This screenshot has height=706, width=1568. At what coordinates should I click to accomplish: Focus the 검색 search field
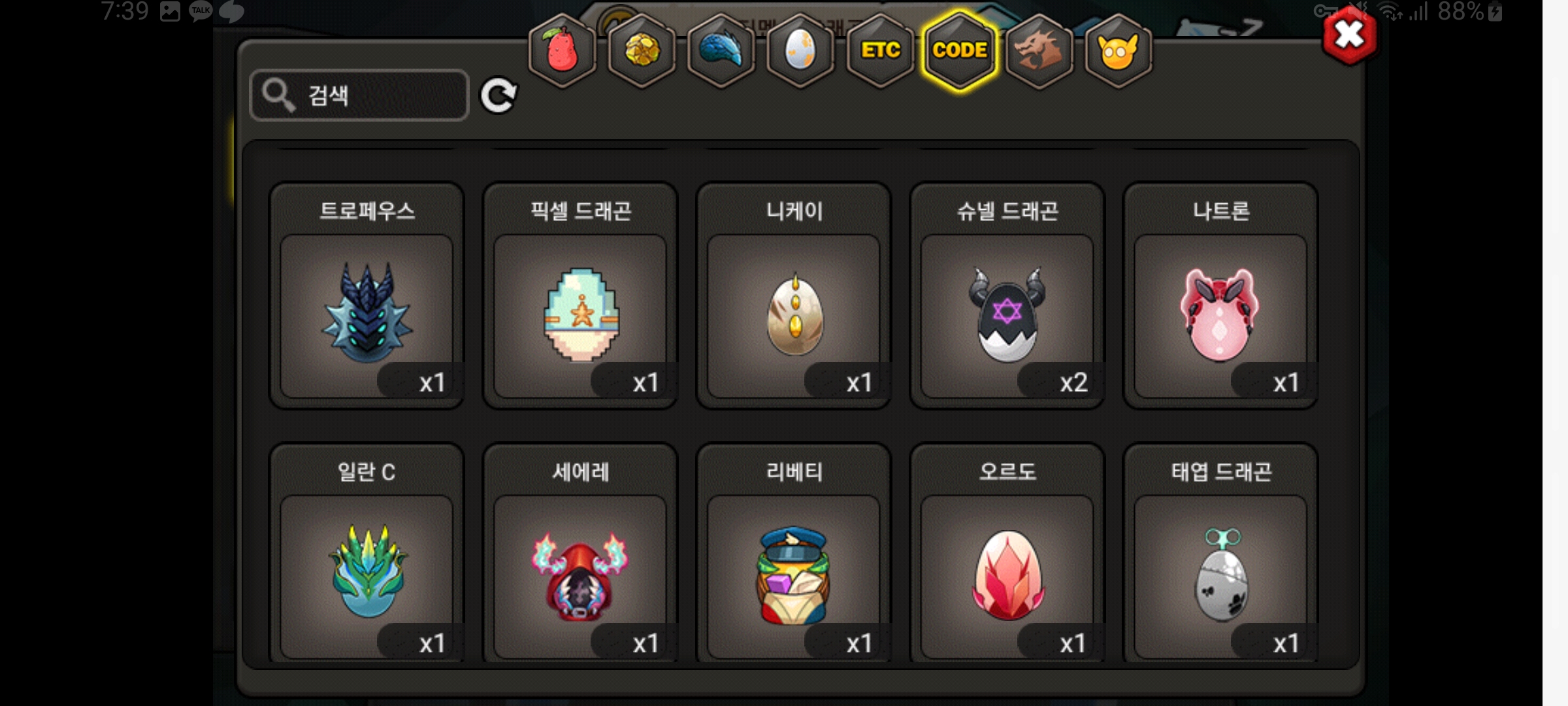coord(359,95)
